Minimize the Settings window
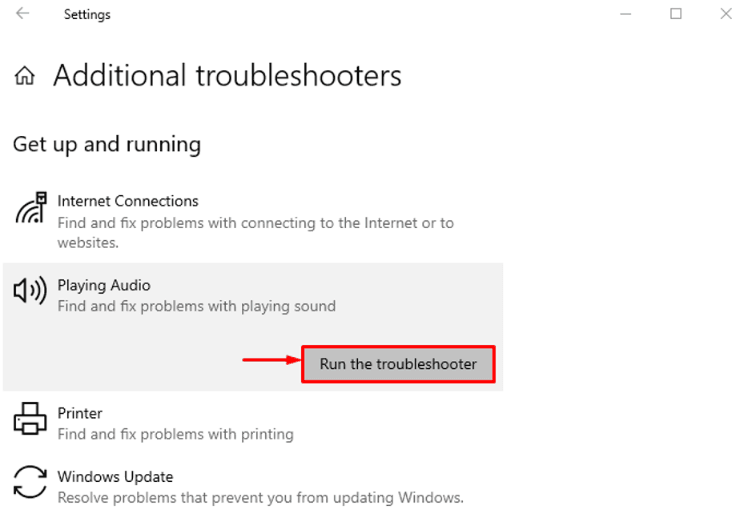The width and height of the screenshot is (740, 522). 626,14
